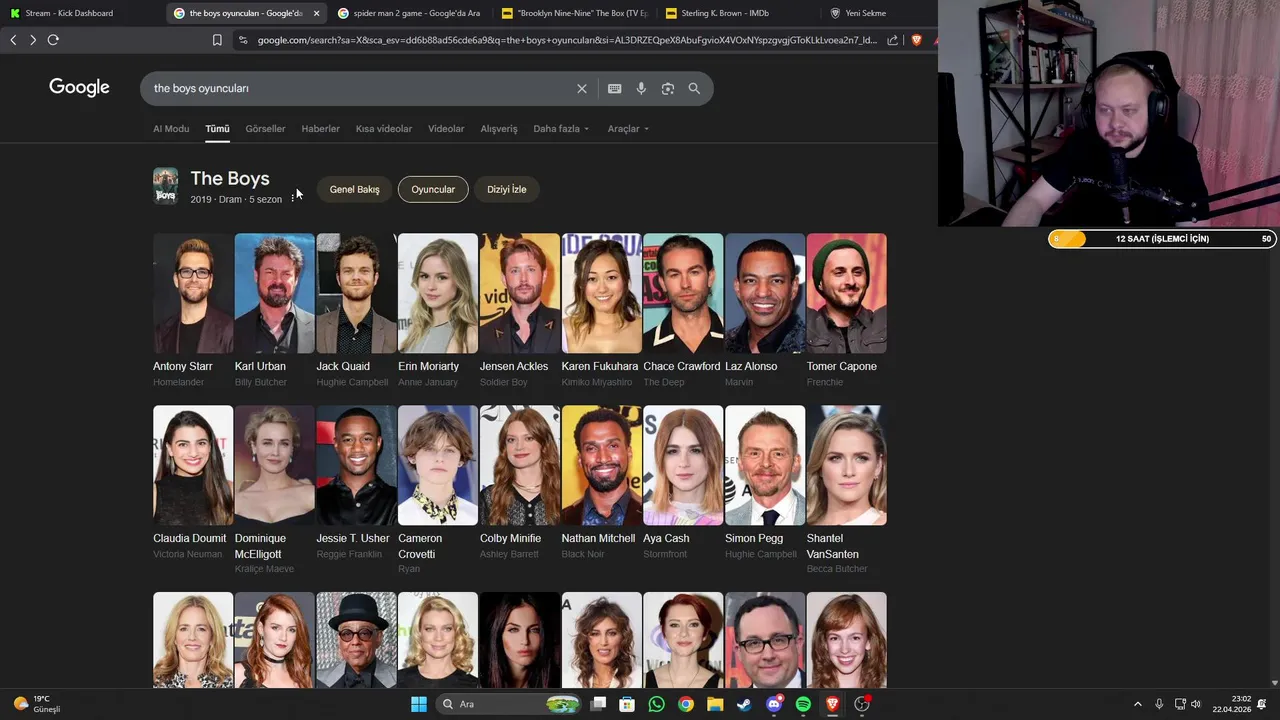This screenshot has width=1280, height=720.
Task: Open weather widget showing 19°C
Action: pos(38,704)
